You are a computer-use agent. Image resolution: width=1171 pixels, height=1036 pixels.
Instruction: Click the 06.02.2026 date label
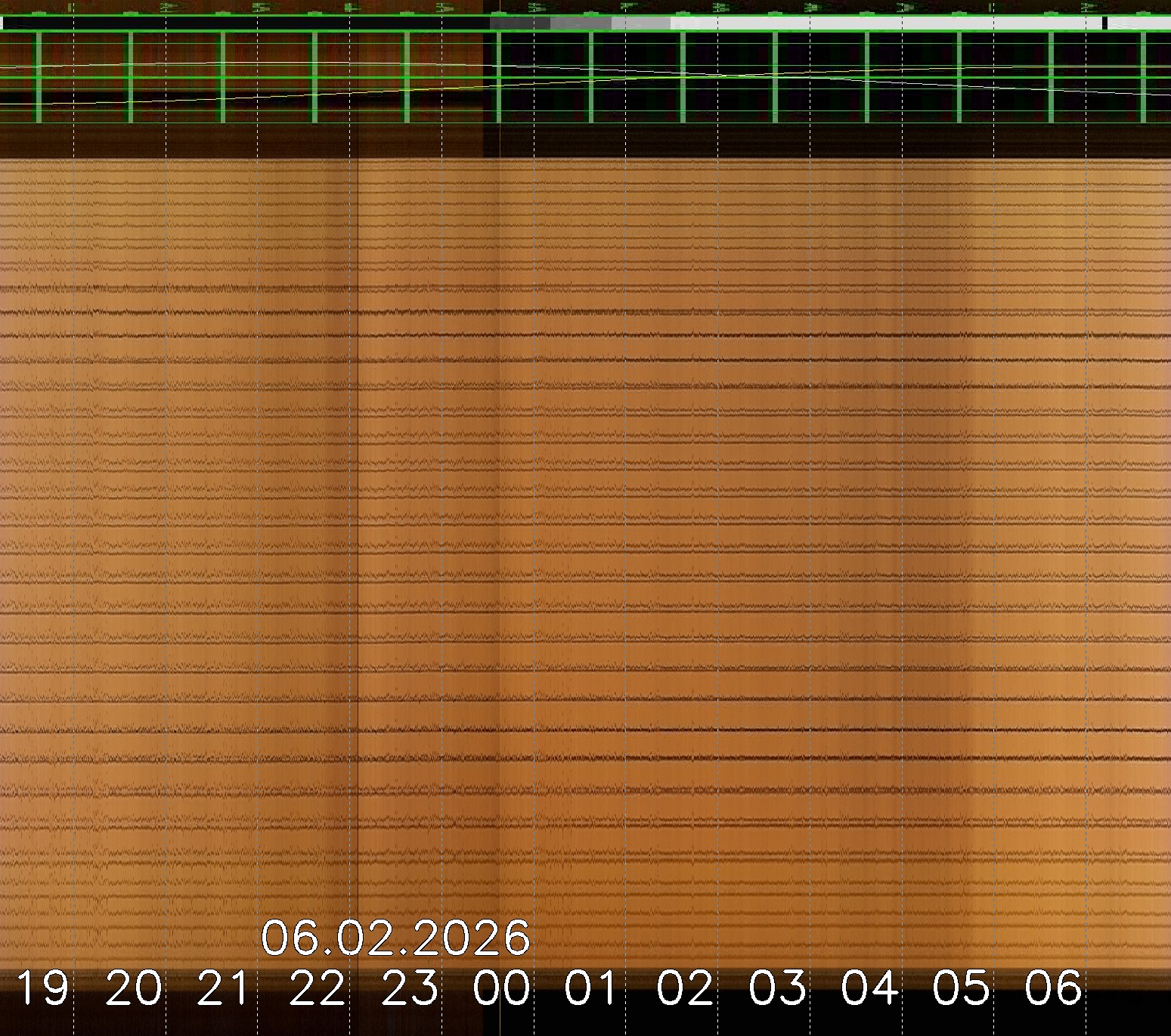coord(395,938)
